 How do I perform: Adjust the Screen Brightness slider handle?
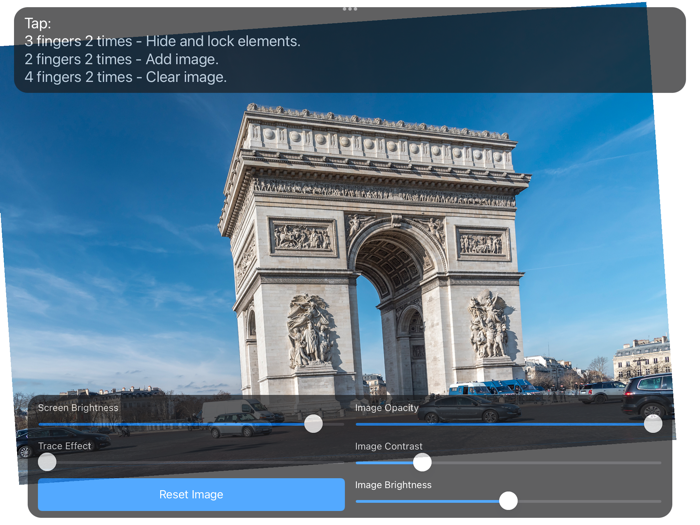pyautogui.click(x=313, y=424)
